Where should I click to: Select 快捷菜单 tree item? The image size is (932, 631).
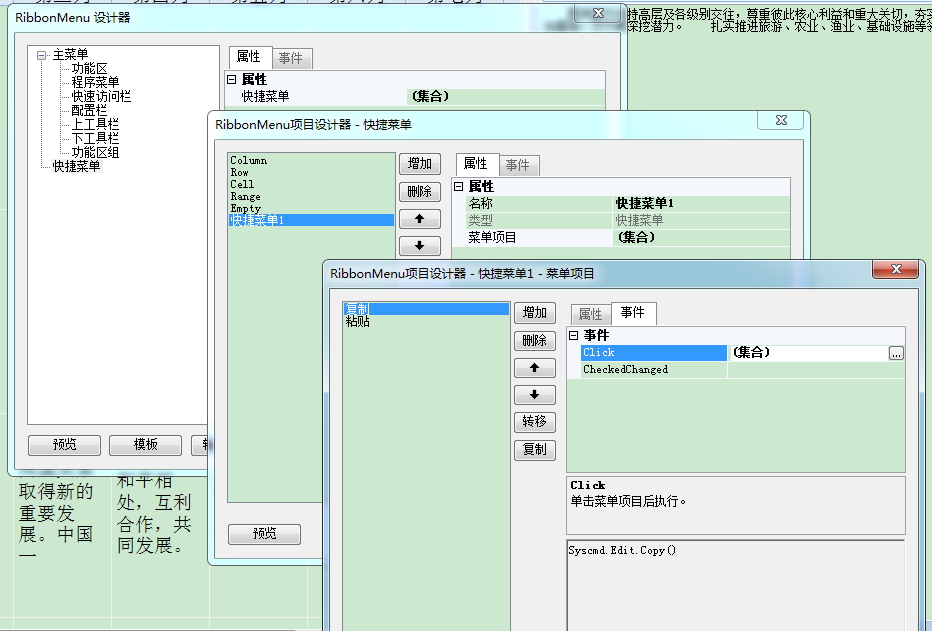click(x=77, y=166)
